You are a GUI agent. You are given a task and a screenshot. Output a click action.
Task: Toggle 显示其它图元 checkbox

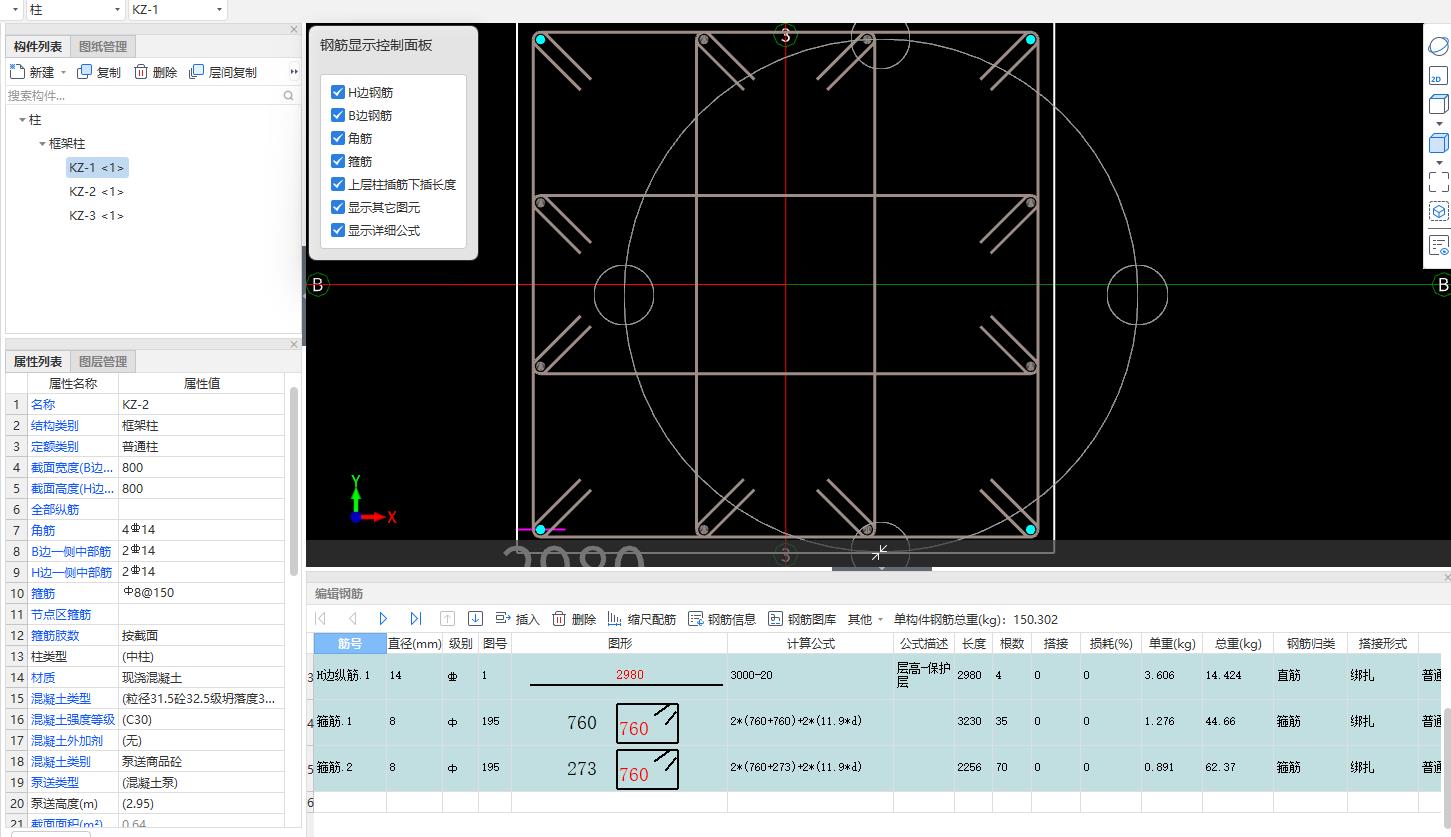coord(338,207)
